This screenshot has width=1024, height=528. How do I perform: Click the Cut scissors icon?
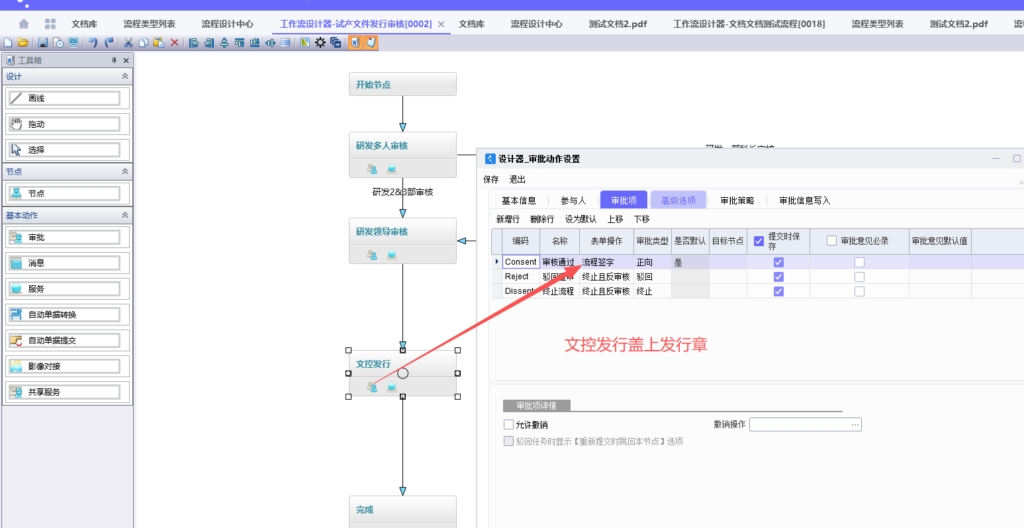click(x=128, y=42)
